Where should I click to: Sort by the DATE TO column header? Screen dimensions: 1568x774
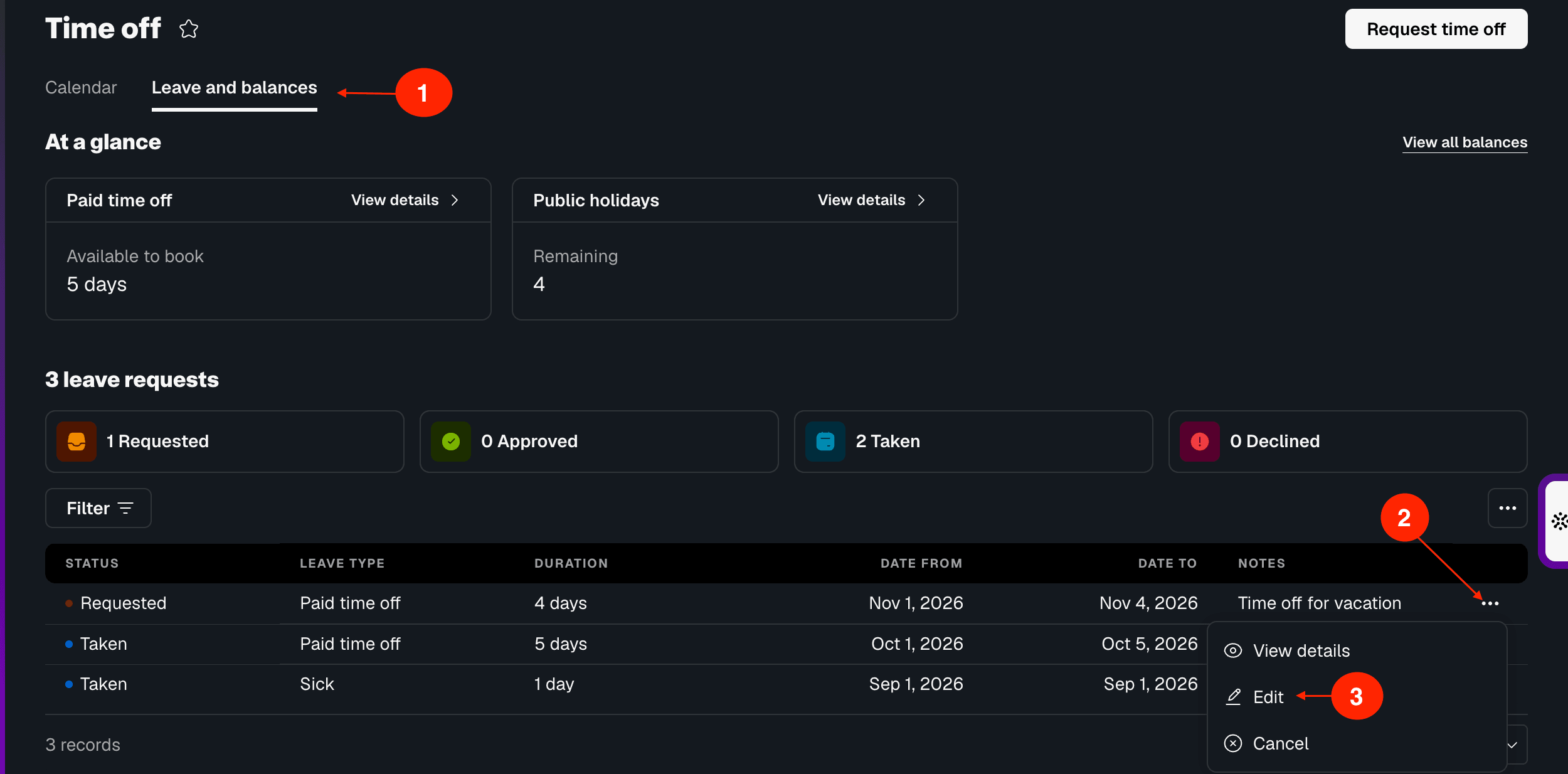pyautogui.click(x=1168, y=563)
